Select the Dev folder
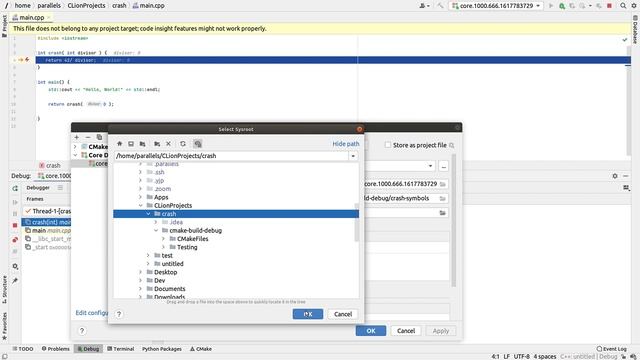The height and width of the screenshot is (360, 640). (x=159, y=280)
